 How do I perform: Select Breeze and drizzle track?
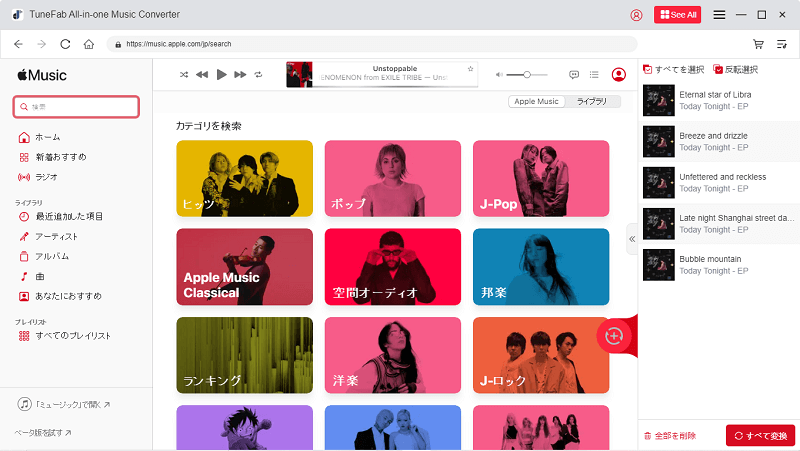(719, 142)
